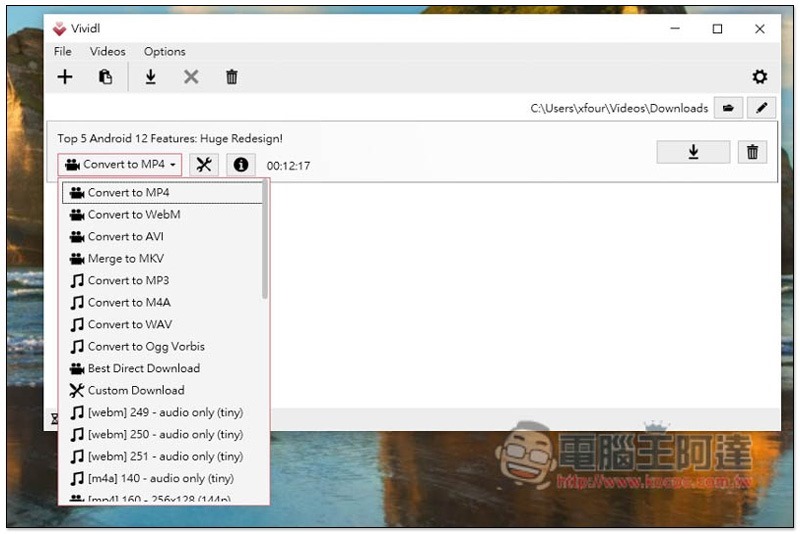Open the downloads folder icon
Image resolution: width=800 pixels, height=534 pixels.
728,108
